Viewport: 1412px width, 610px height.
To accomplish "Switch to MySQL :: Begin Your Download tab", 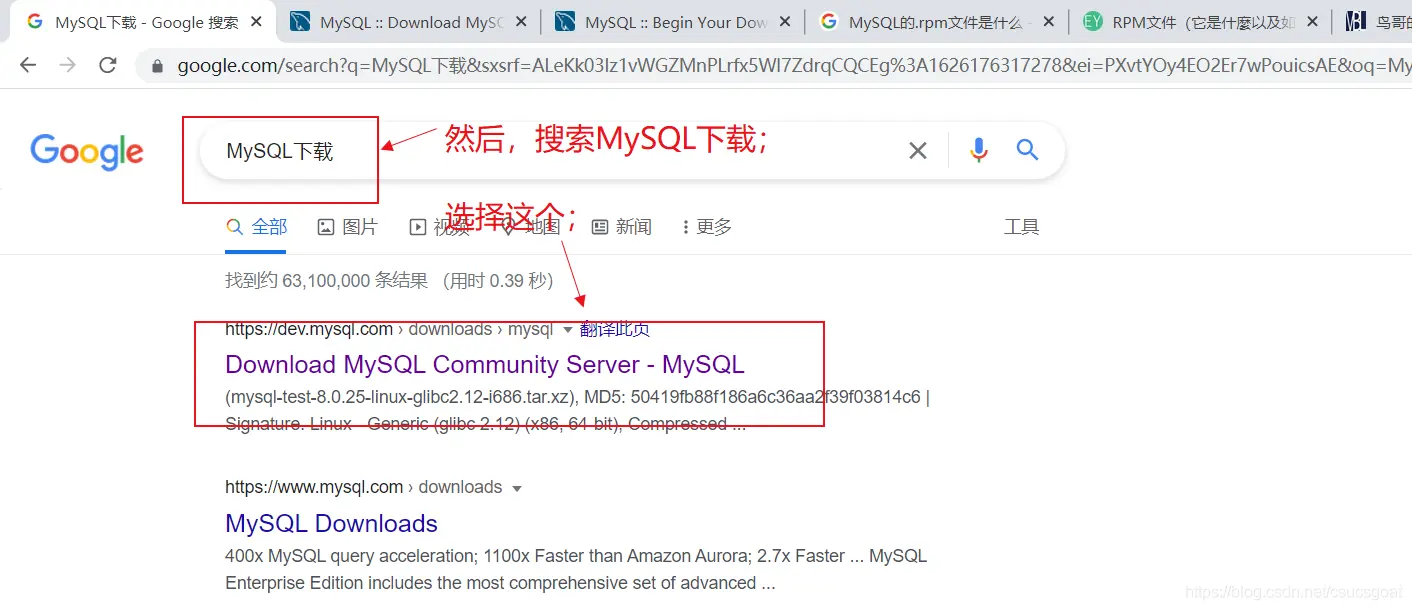I will click(x=674, y=22).
